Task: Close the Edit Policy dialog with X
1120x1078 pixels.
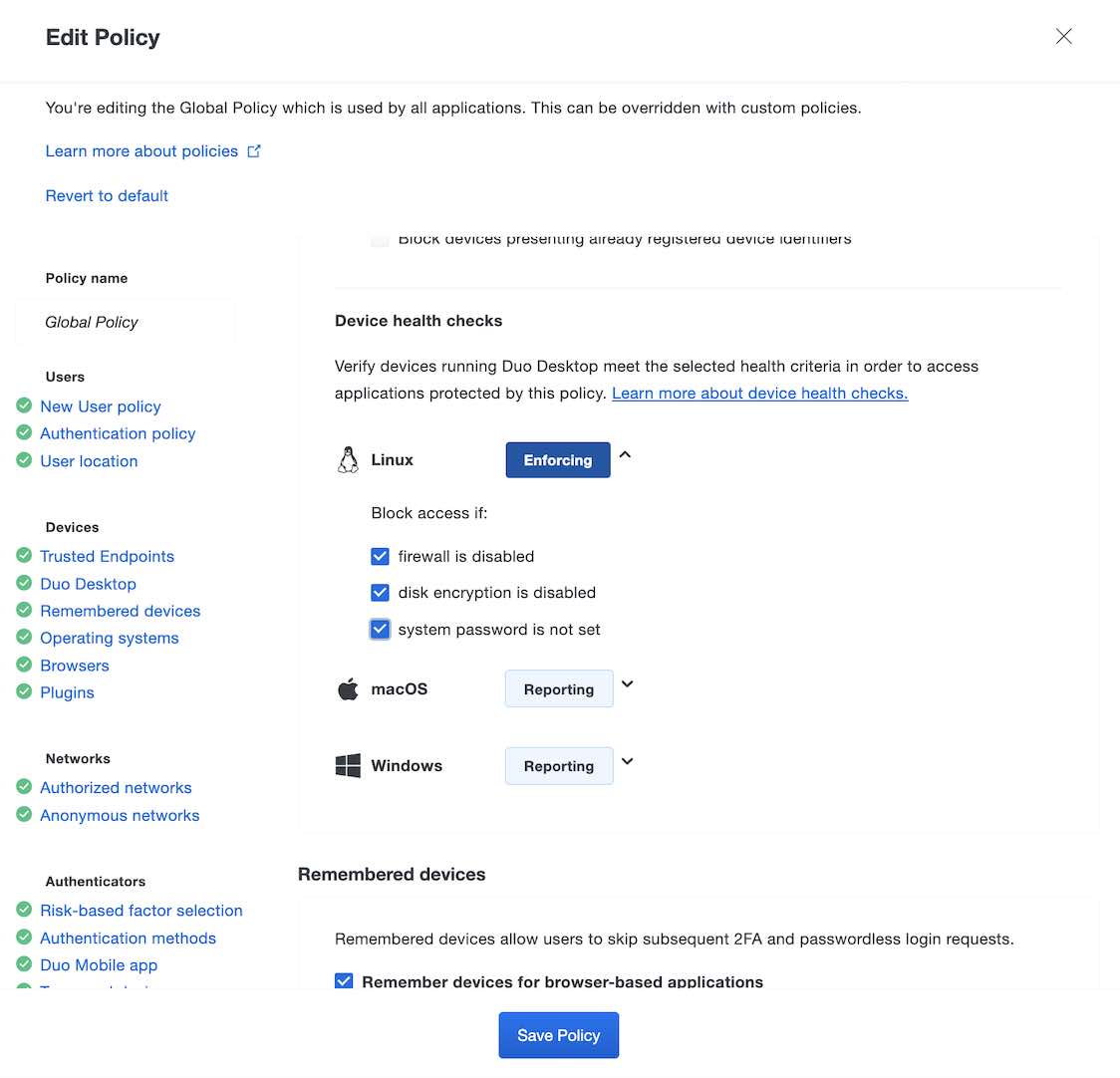Action: [1063, 37]
